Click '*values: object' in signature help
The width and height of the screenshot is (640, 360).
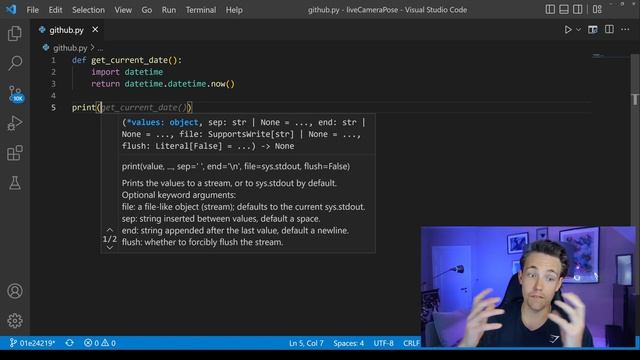(162, 122)
